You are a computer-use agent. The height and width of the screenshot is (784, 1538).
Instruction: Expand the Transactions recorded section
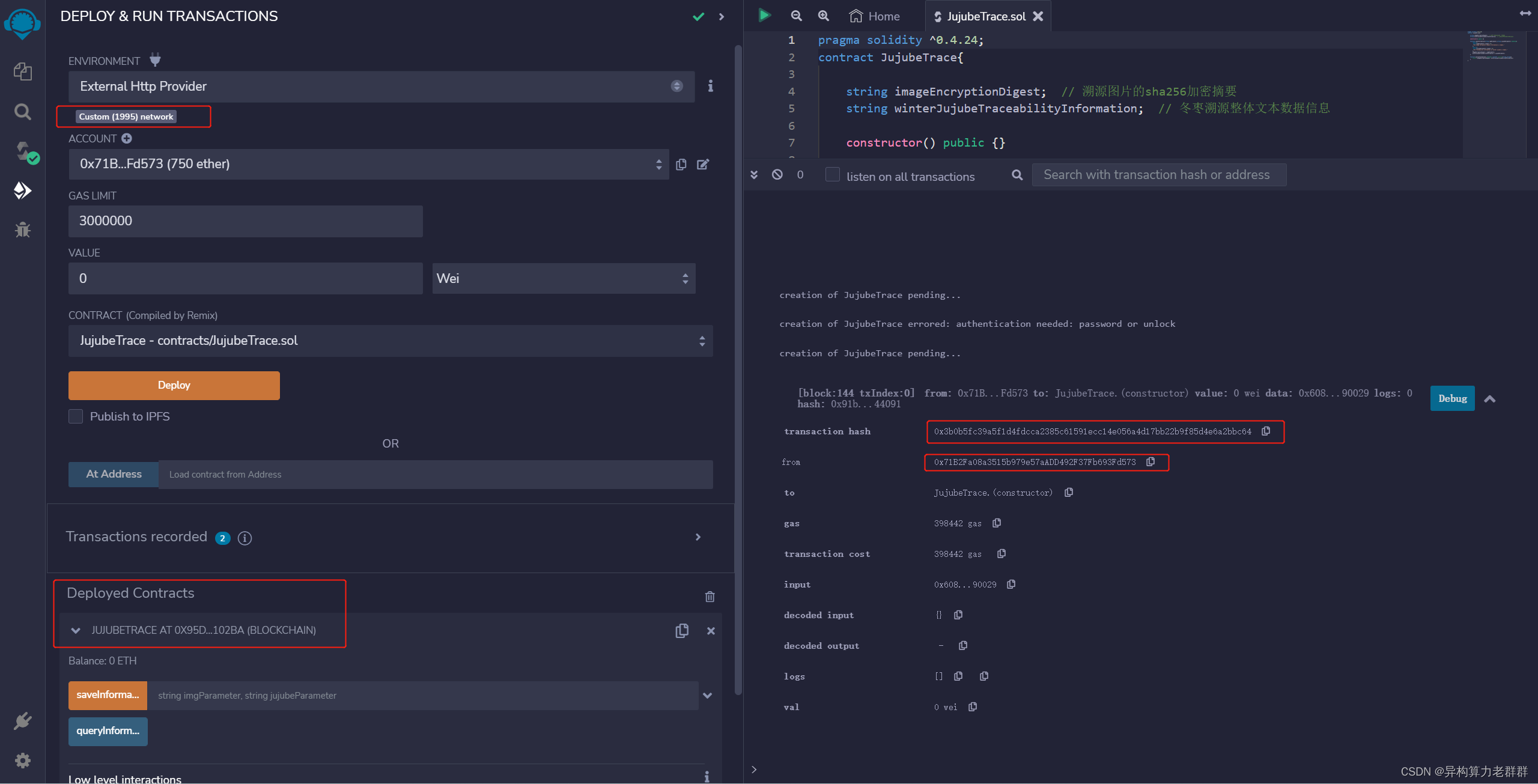pyautogui.click(x=698, y=537)
